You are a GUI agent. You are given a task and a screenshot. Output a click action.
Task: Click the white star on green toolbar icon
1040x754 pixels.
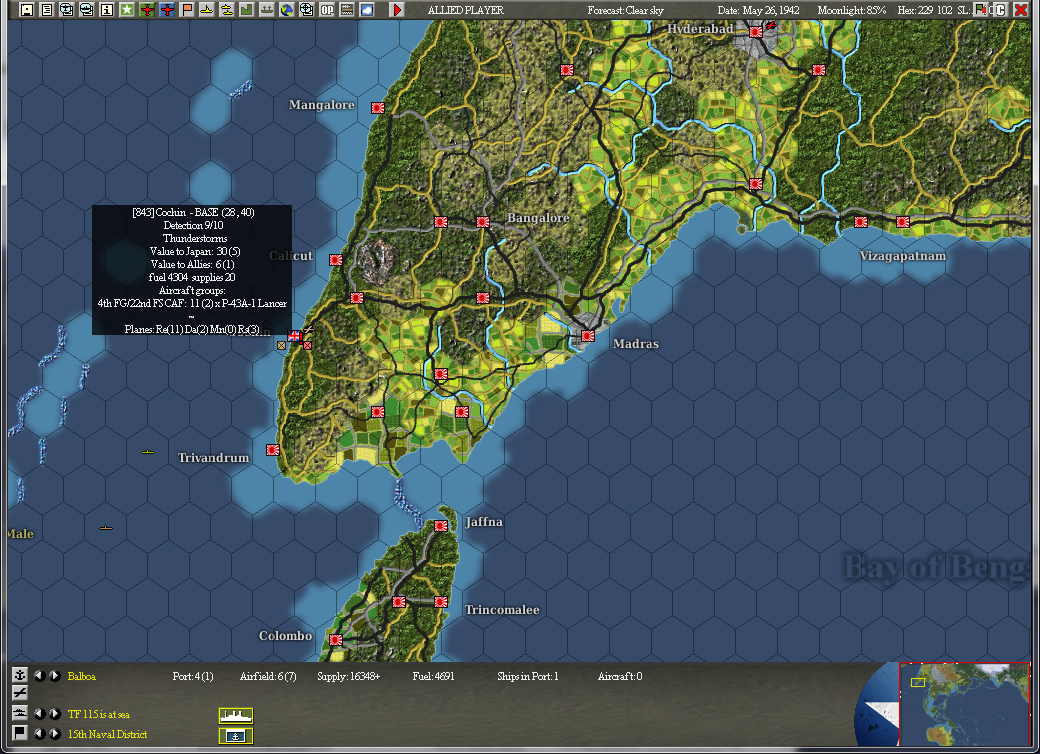tap(127, 9)
